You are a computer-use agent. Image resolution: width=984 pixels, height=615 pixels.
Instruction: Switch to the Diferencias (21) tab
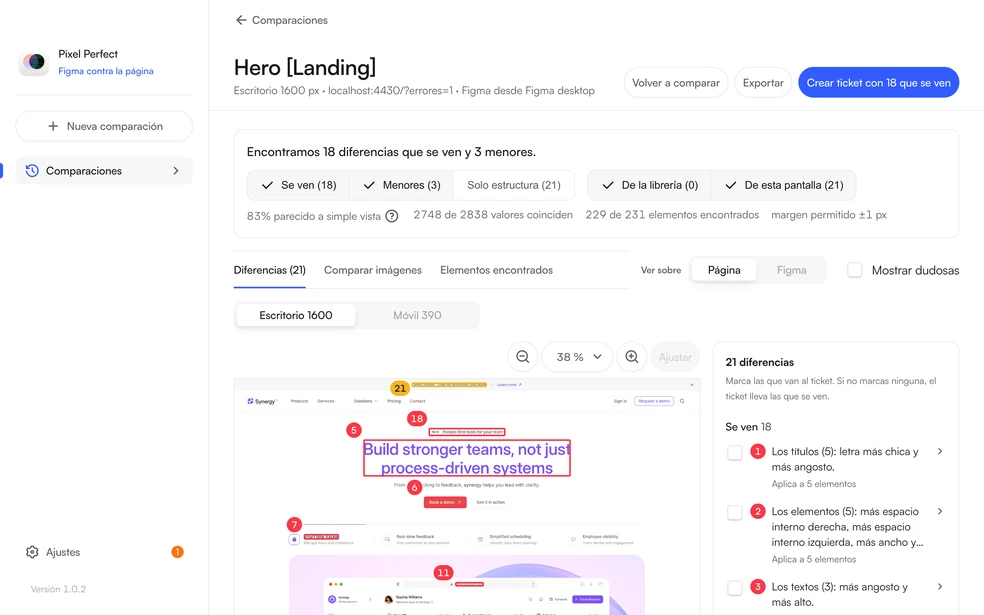point(270,270)
